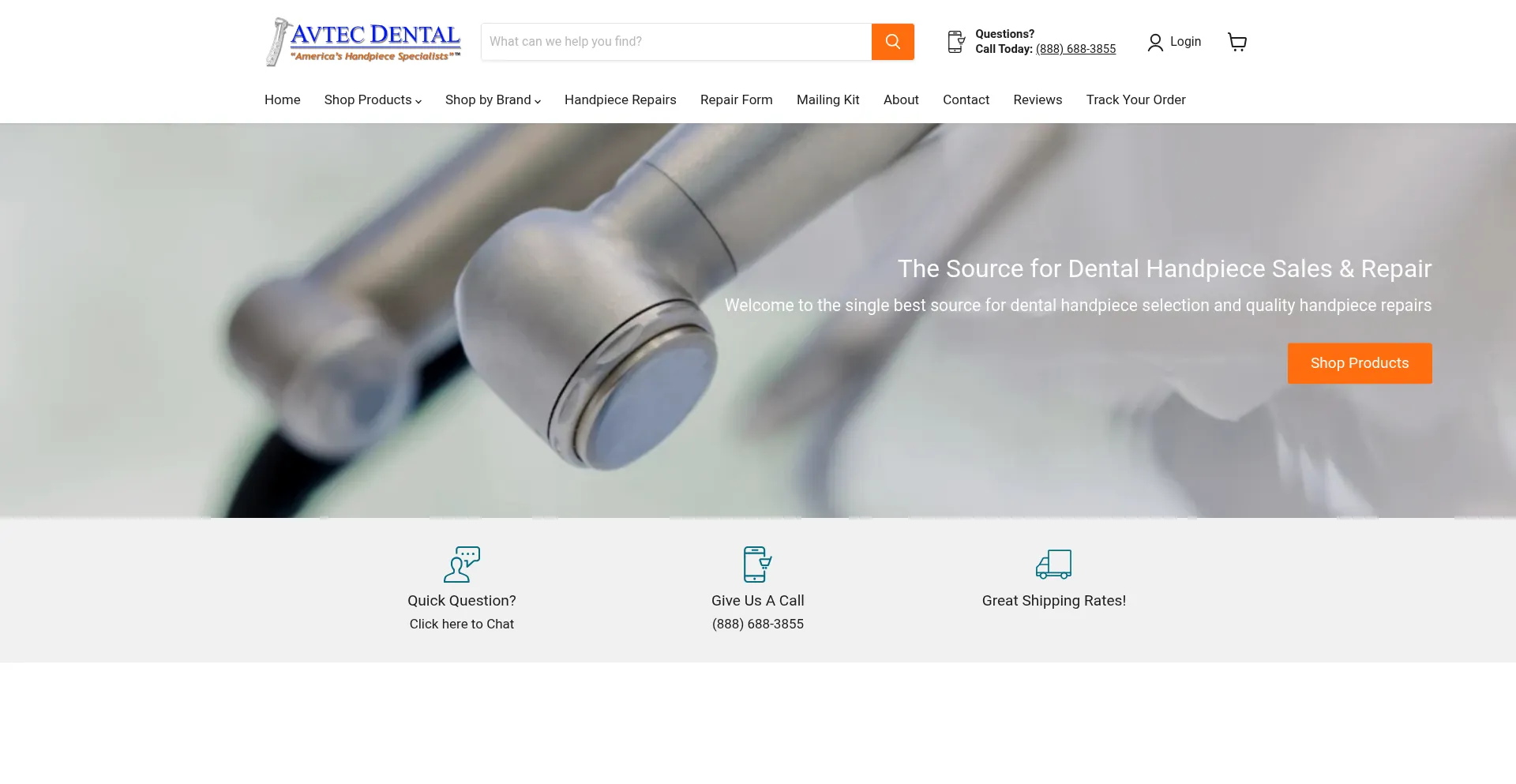Click the Login user account icon
1516x784 pixels.
point(1155,42)
